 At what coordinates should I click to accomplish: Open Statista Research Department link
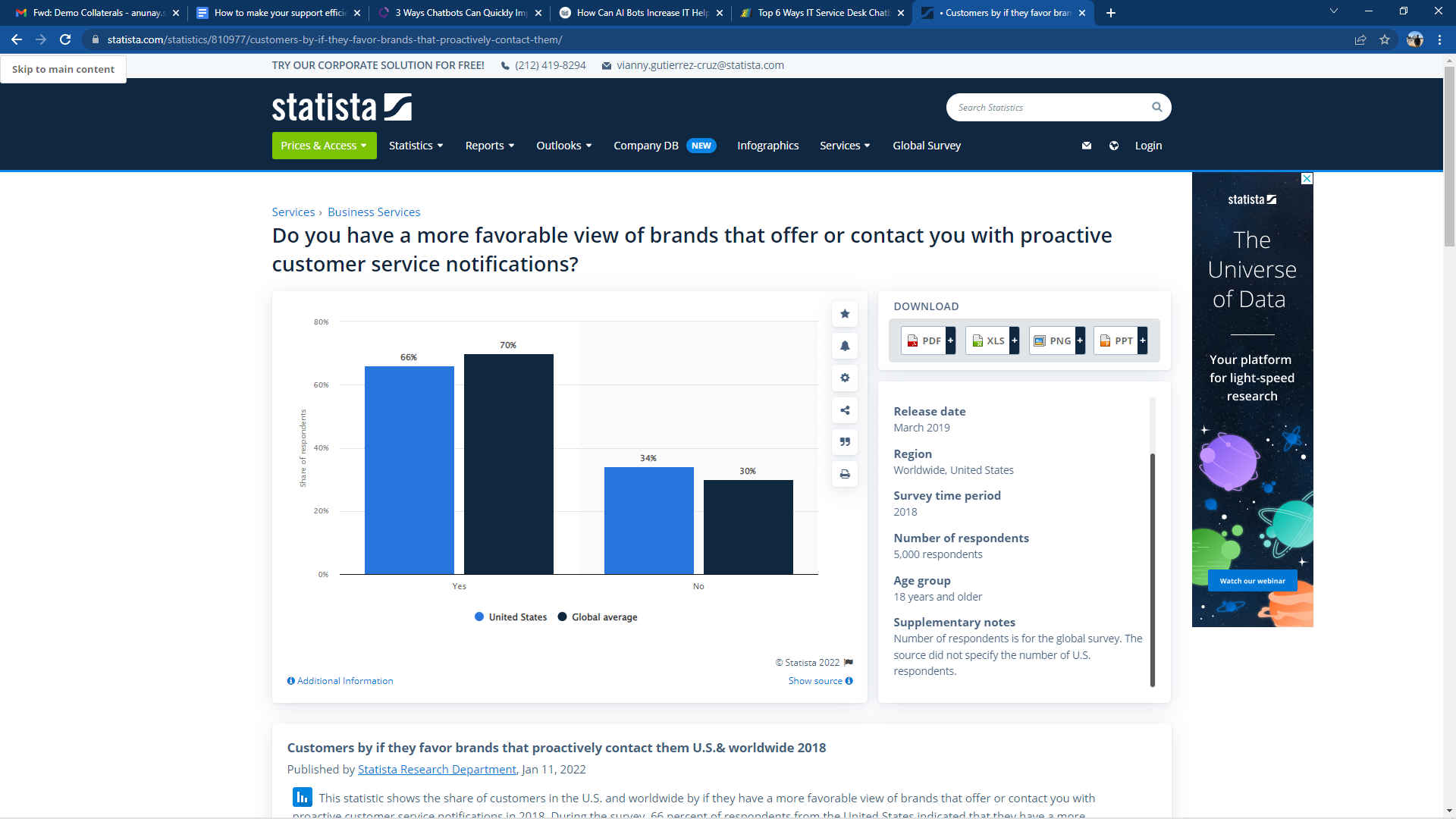point(437,770)
